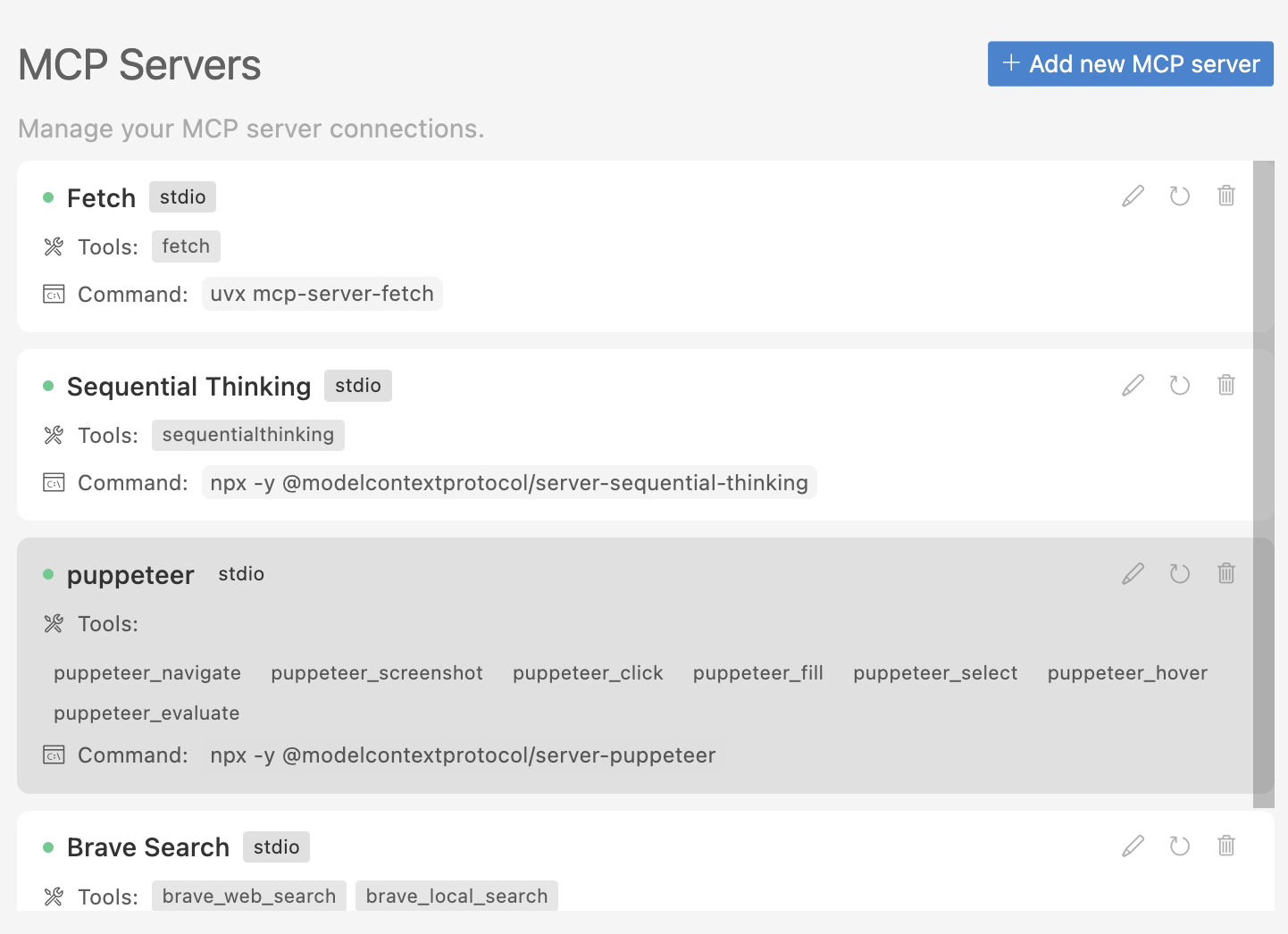Click the server-puppeteer npx command

click(463, 755)
